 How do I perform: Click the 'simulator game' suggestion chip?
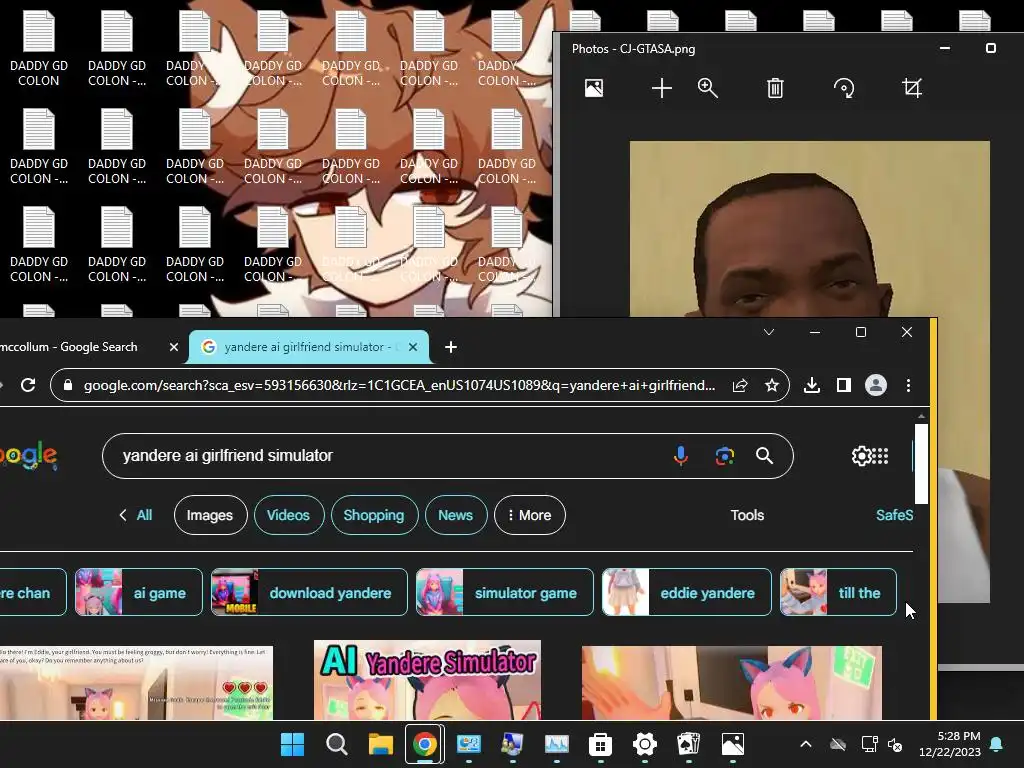pyautogui.click(x=505, y=592)
